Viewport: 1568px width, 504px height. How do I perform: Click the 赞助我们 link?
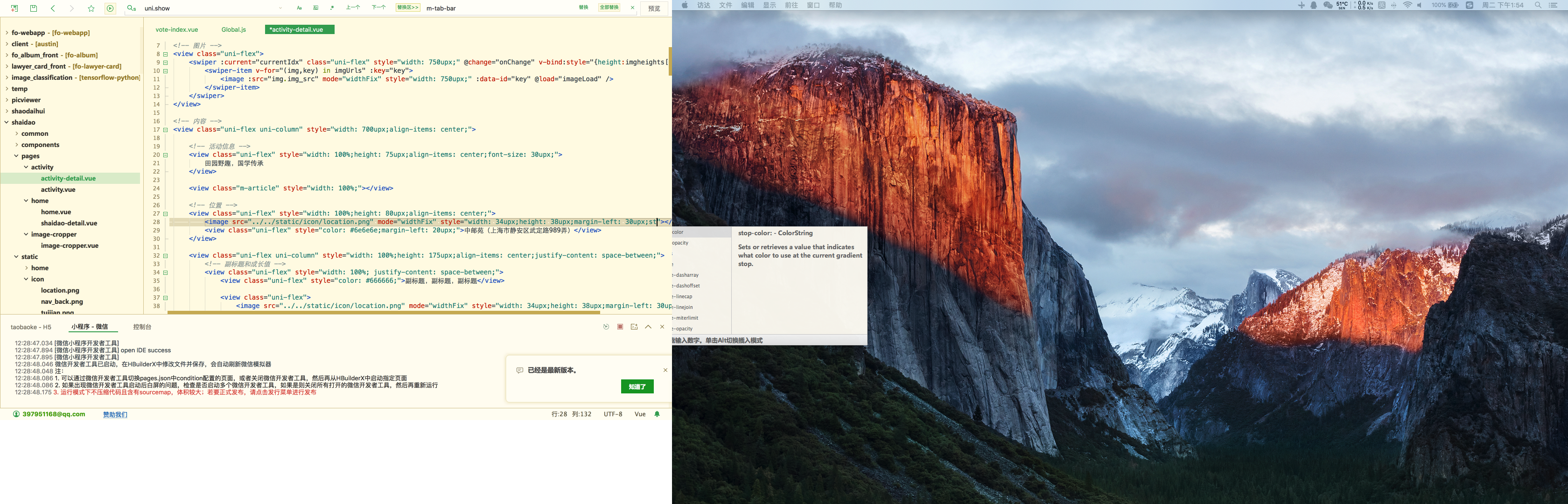coord(115,414)
